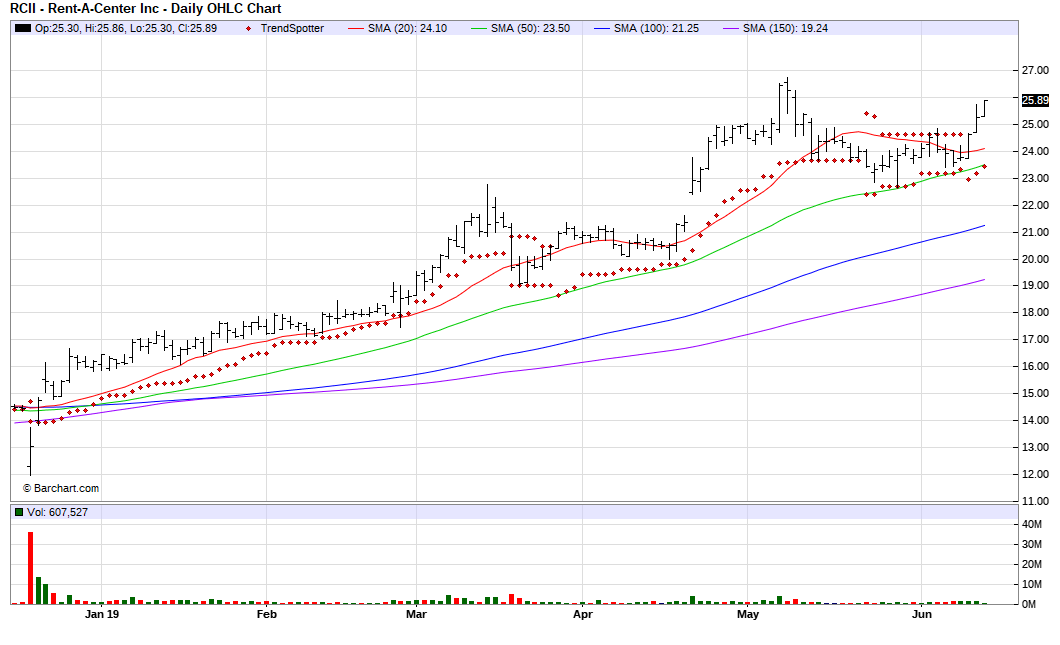Viewport: 1060px width, 645px height.
Task: Click the green Vol legend square
Action: coord(19,512)
